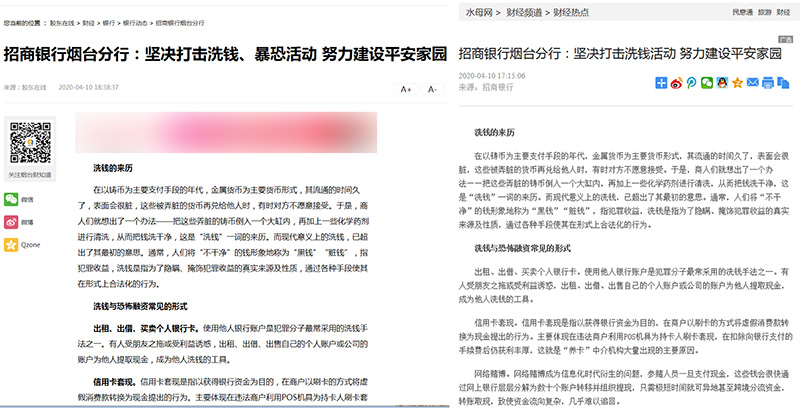This screenshot has height=408, width=800.
Task: Open 银行动态 breadcrumb link
Action: click(135, 23)
